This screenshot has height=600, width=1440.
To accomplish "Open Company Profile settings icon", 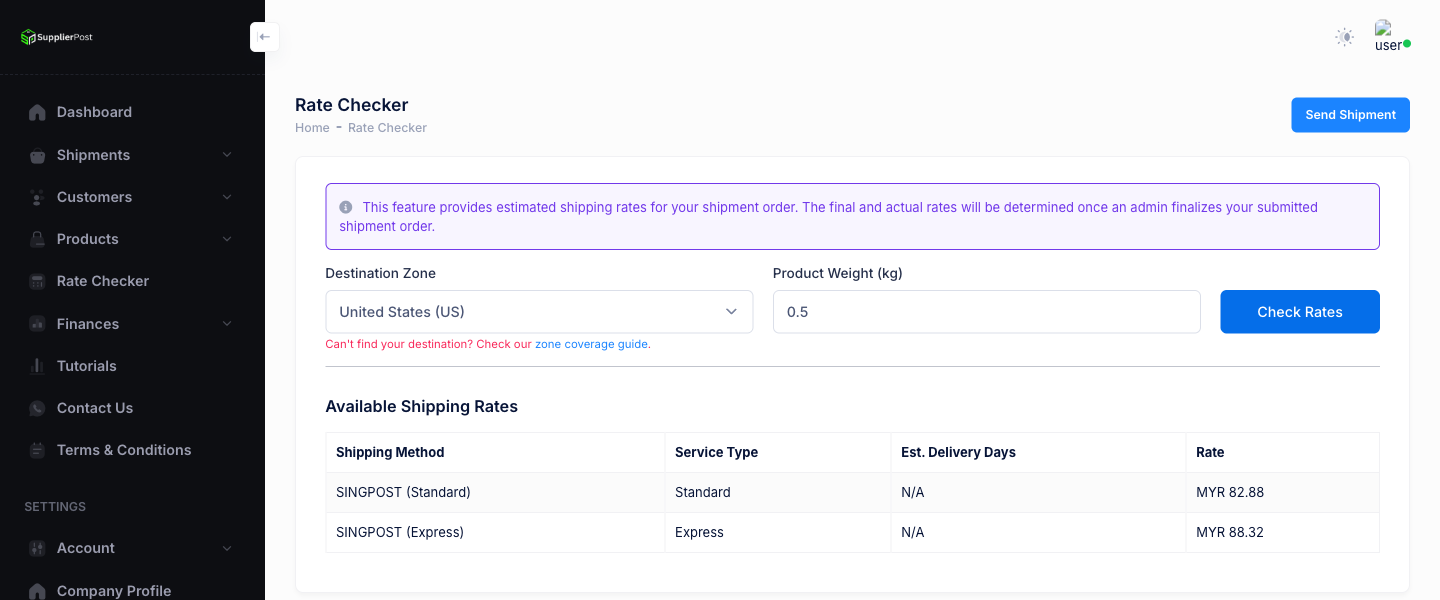I will coord(37,590).
